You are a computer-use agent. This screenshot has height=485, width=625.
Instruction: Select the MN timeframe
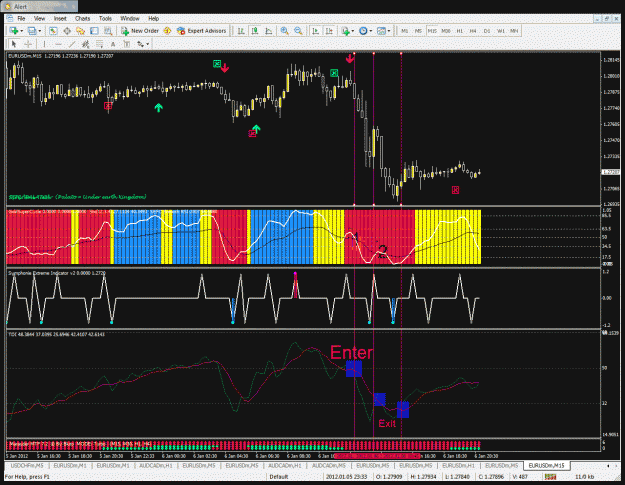(x=514, y=31)
